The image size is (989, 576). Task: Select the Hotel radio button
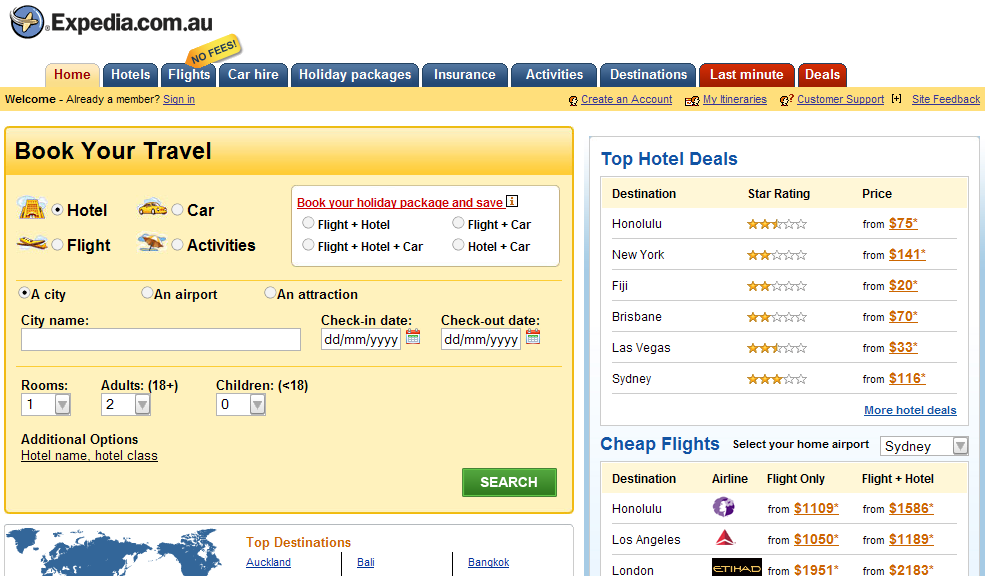57,209
